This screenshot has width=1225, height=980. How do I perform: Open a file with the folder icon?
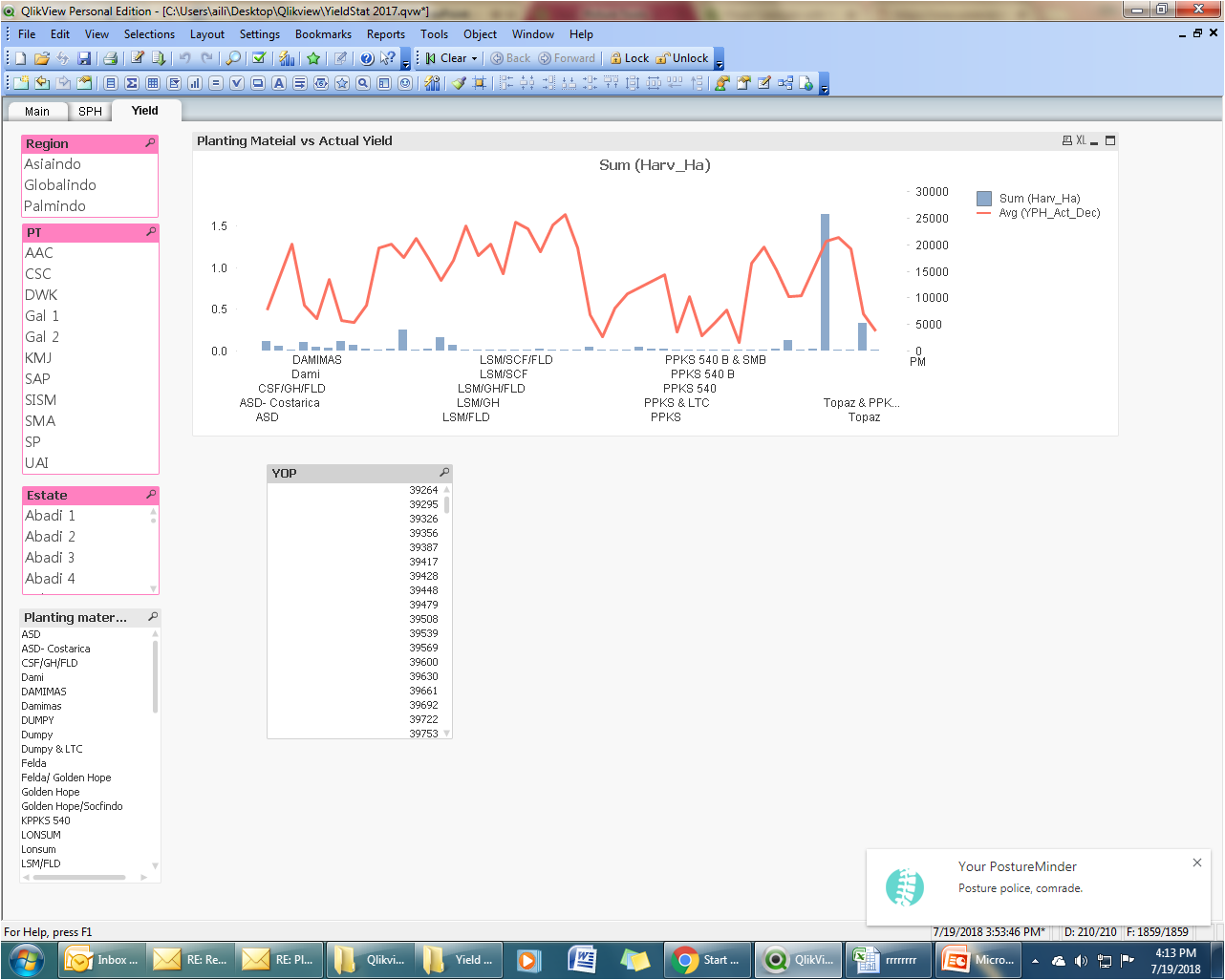(x=42, y=58)
